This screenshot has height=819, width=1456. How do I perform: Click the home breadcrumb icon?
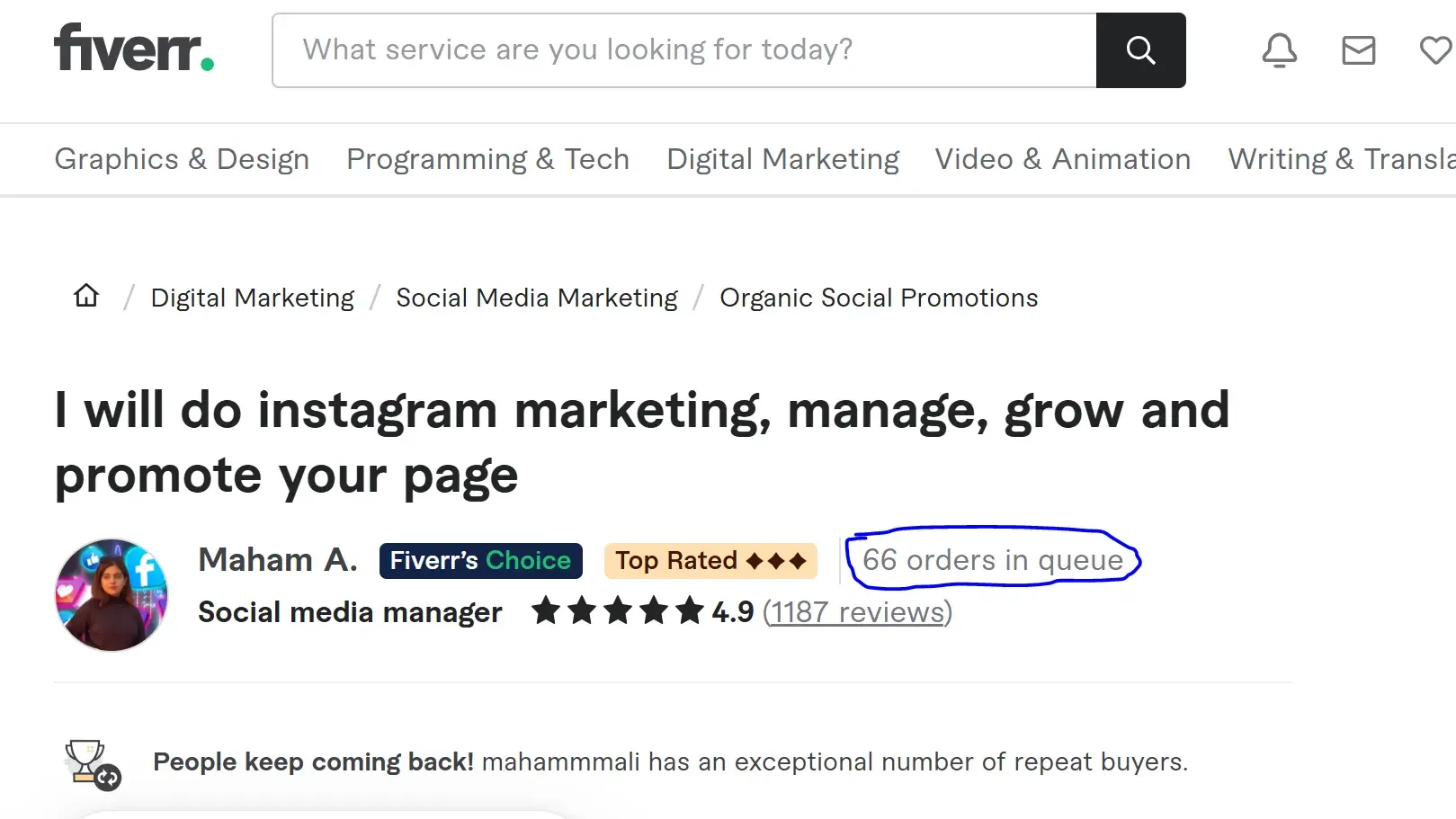coord(85,296)
